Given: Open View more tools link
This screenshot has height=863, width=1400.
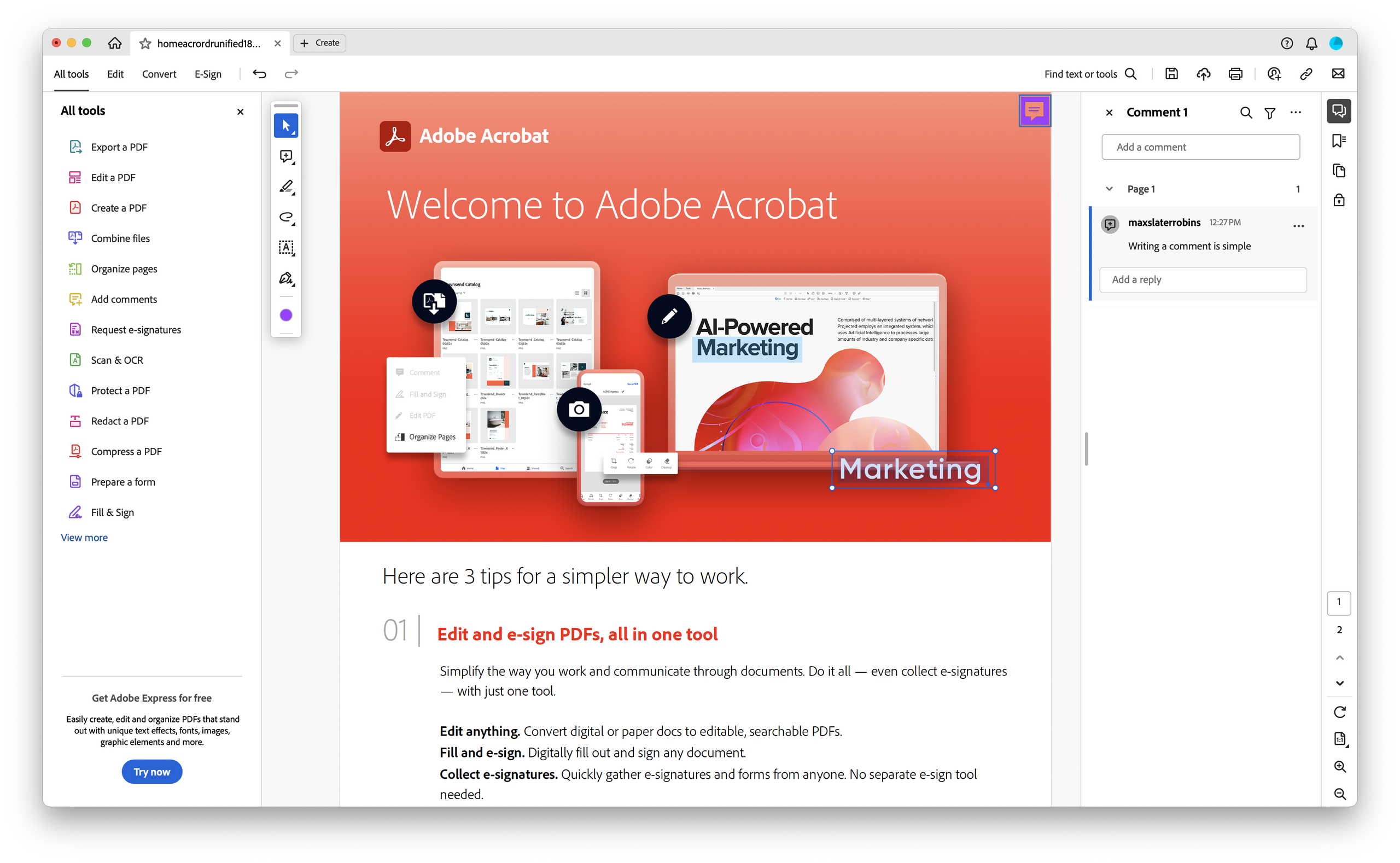Looking at the screenshot, I should tap(84, 537).
